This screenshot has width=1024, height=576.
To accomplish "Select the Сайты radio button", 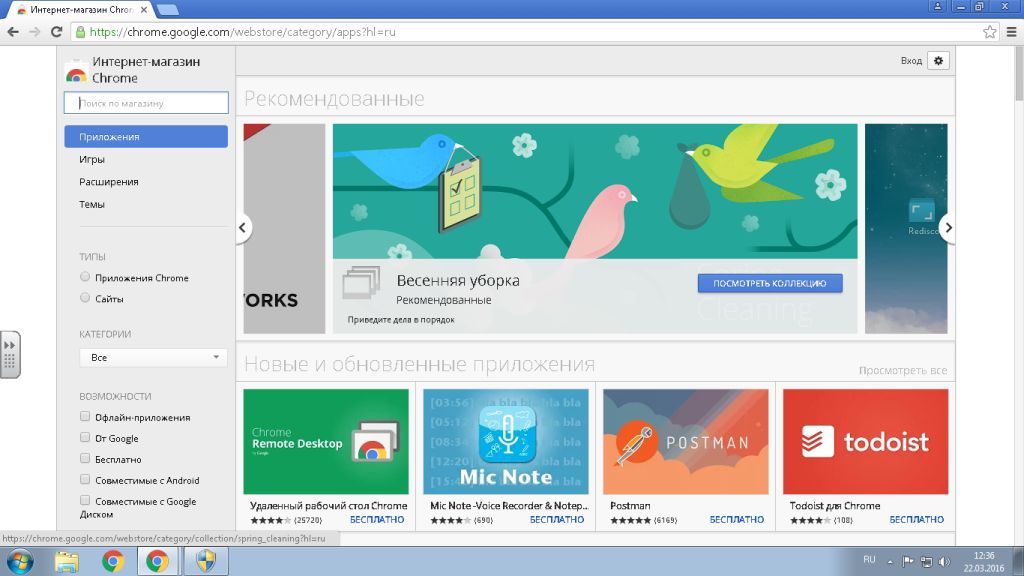I will pos(85,298).
